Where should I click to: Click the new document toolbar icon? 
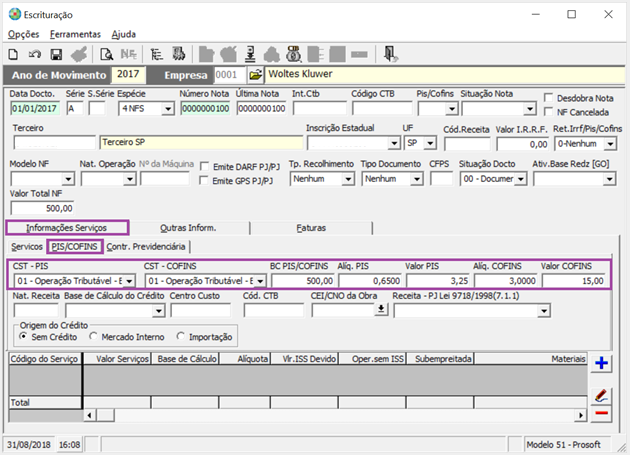[x=13, y=53]
